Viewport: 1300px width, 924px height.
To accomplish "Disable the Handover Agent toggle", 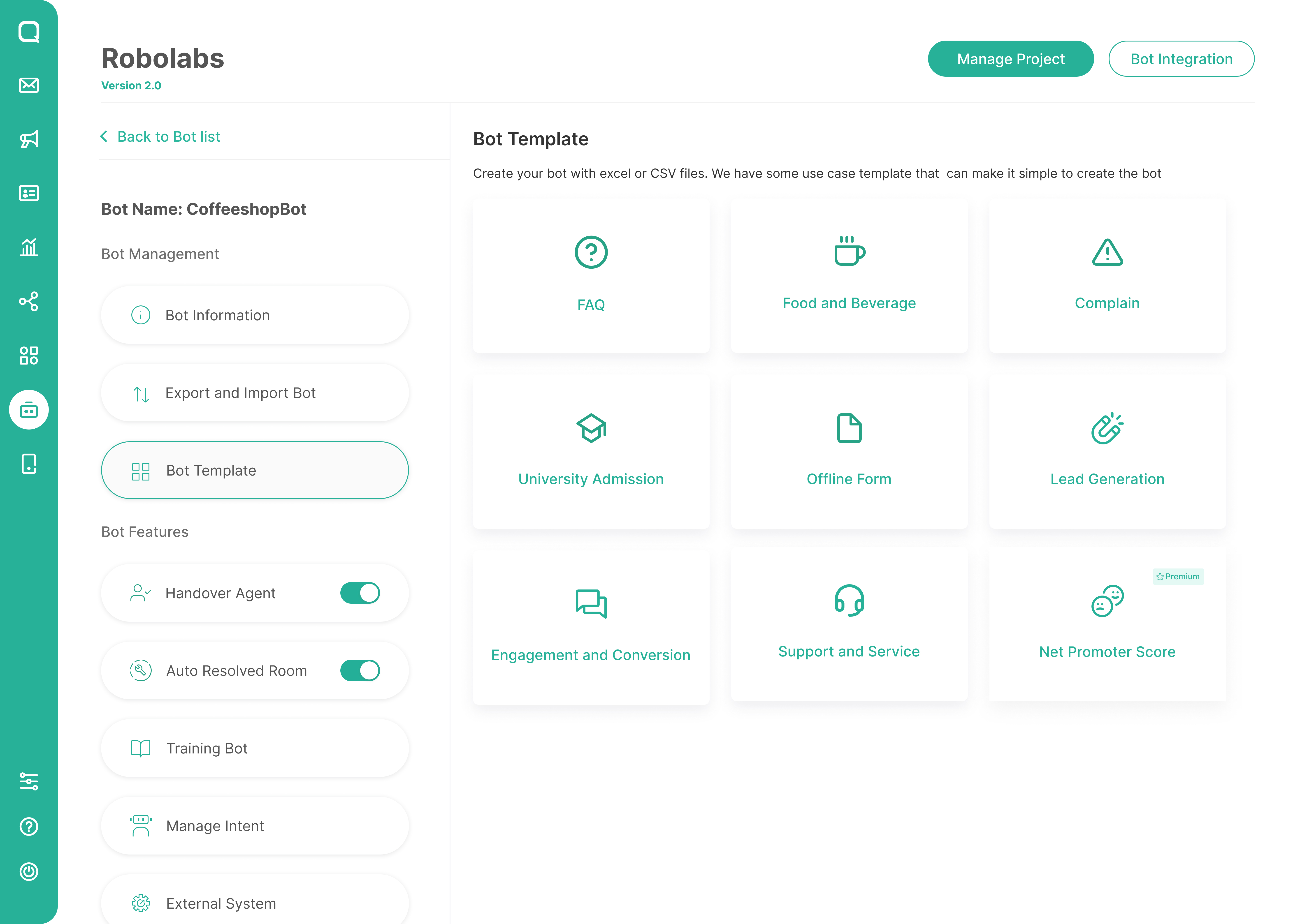I will point(360,593).
